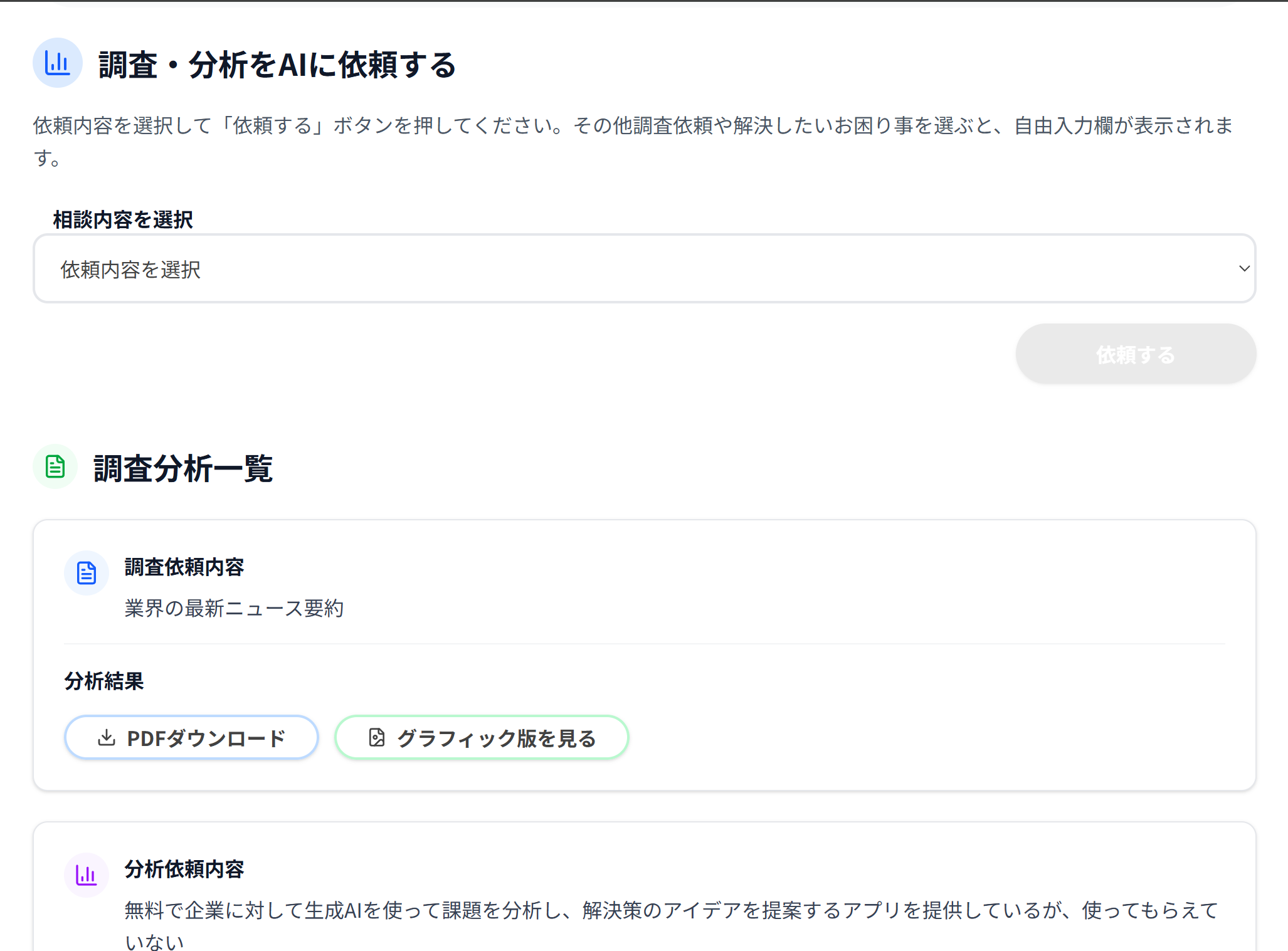Click the 分析結果 label
The image size is (1288, 951).
(x=104, y=681)
